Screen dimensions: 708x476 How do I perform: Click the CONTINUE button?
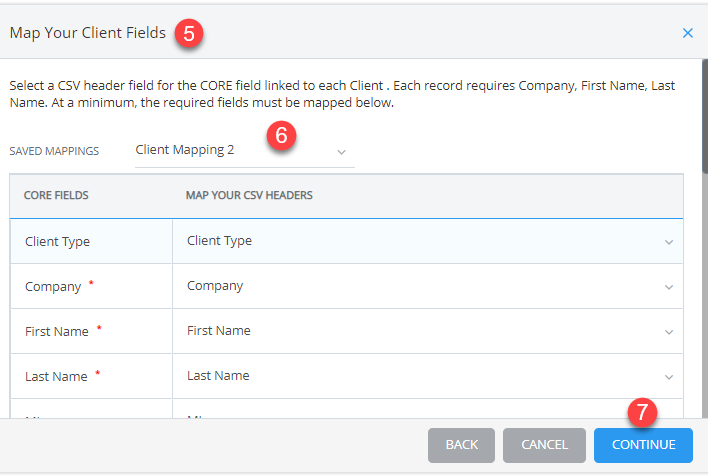(x=643, y=445)
